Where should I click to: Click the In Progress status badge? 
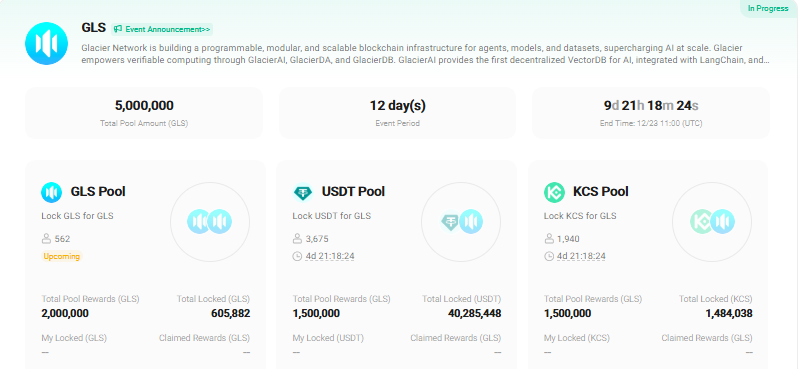768,9
